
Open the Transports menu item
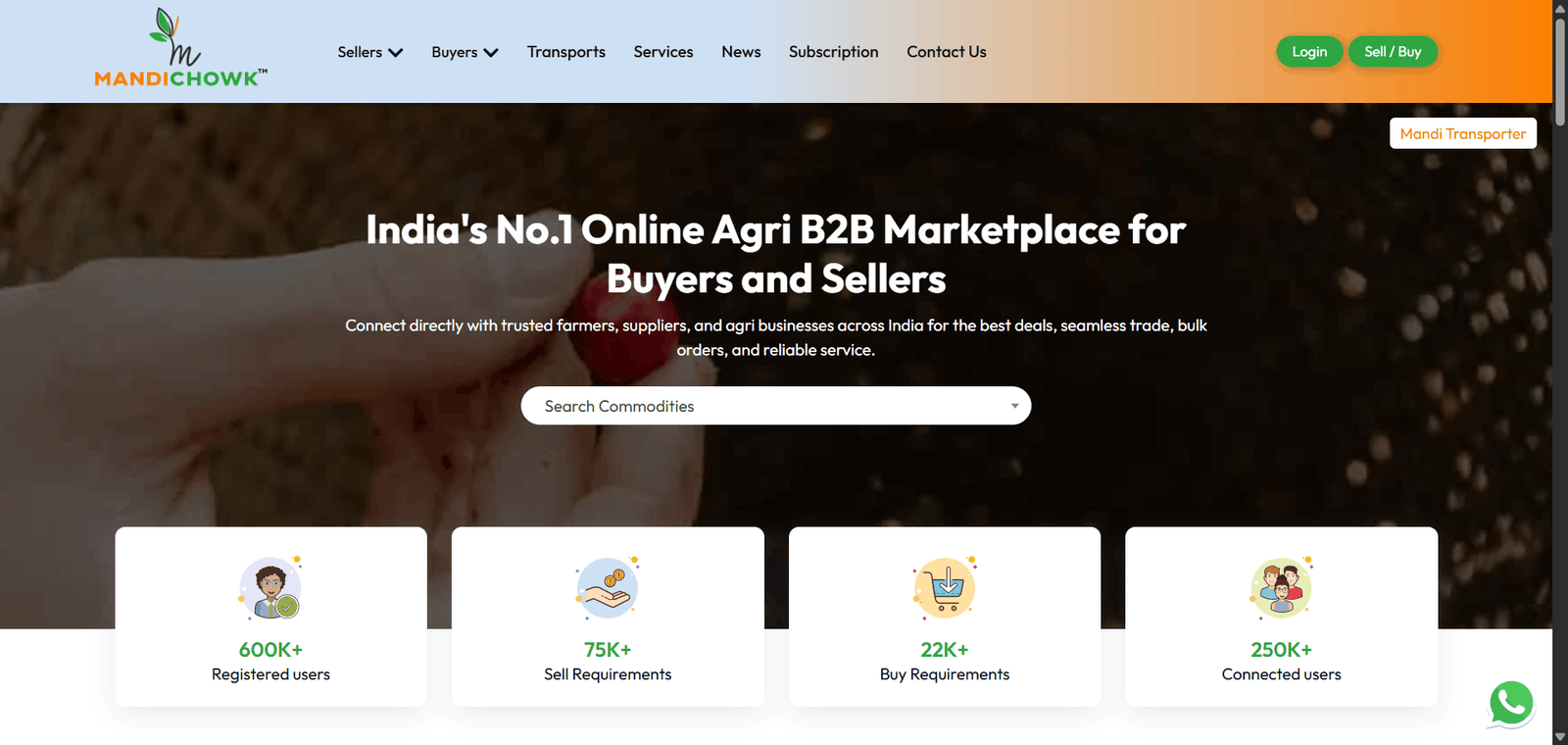pyautogui.click(x=566, y=52)
